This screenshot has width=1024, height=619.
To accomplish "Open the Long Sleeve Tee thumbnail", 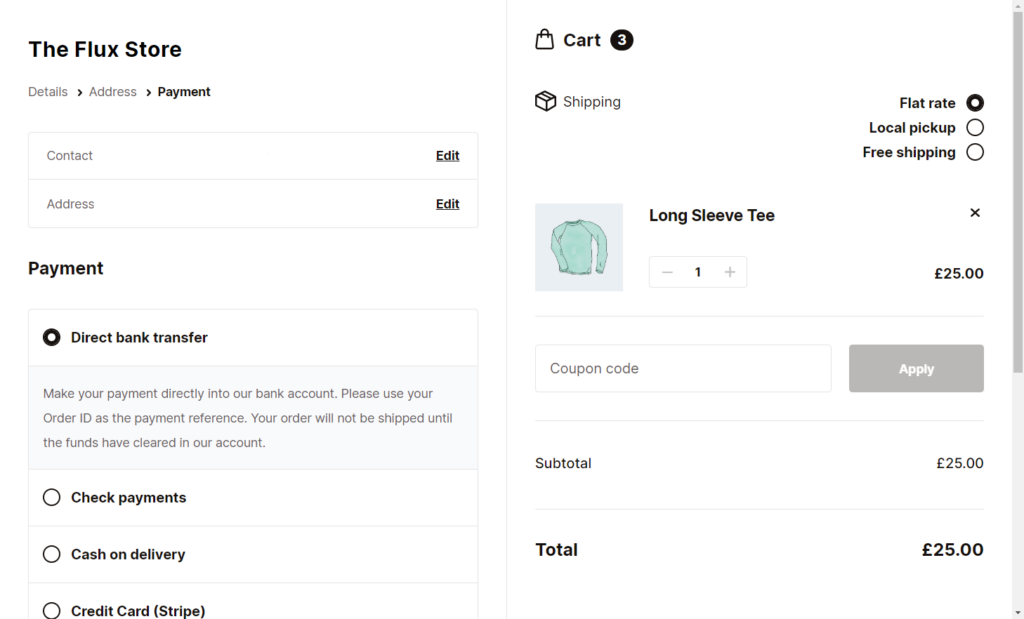I will (579, 247).
